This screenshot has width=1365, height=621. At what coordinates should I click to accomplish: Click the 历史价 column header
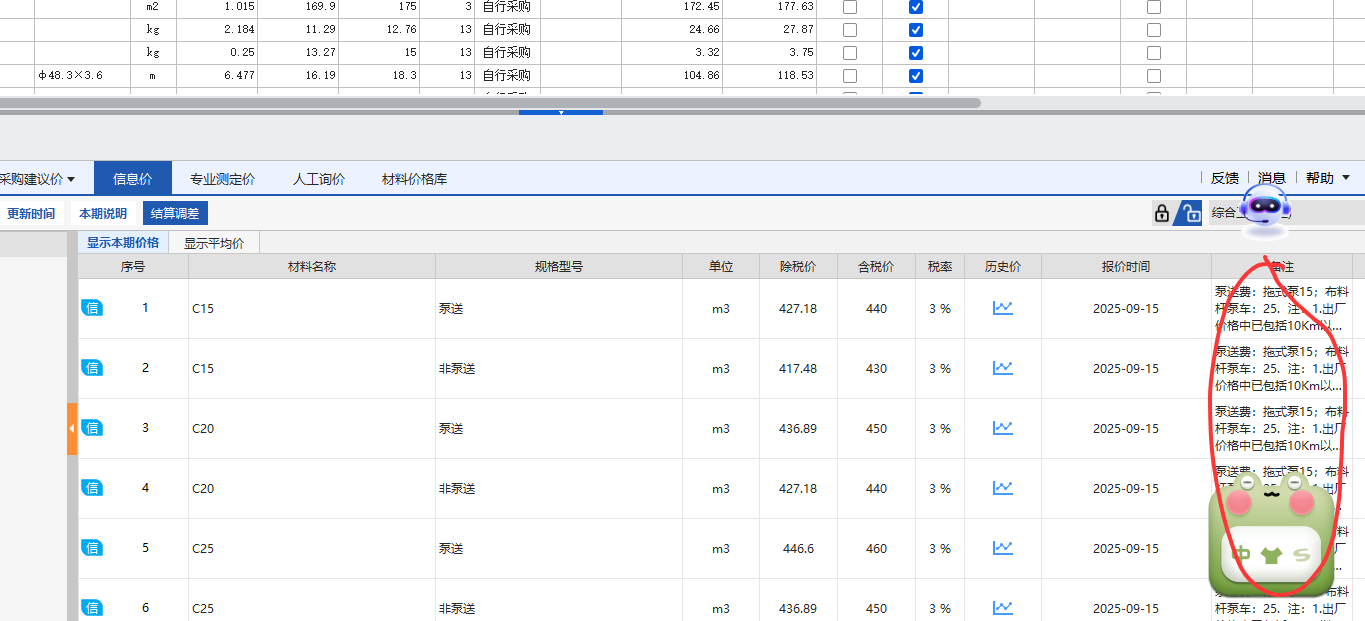[1003, 266]
